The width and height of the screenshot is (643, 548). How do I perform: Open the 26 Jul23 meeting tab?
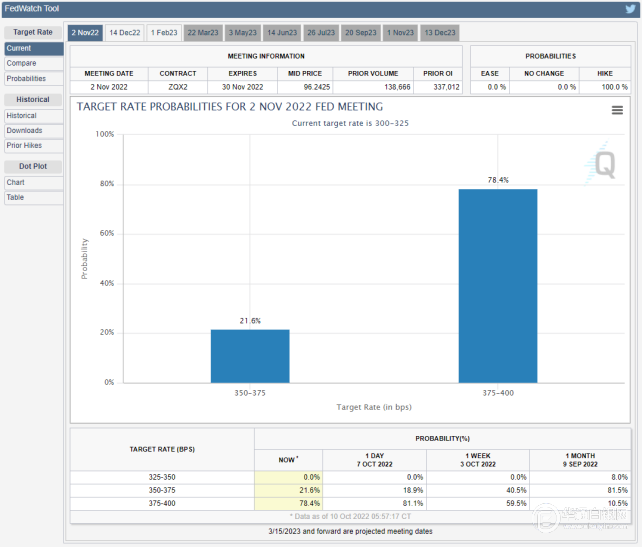coord(321,33)
